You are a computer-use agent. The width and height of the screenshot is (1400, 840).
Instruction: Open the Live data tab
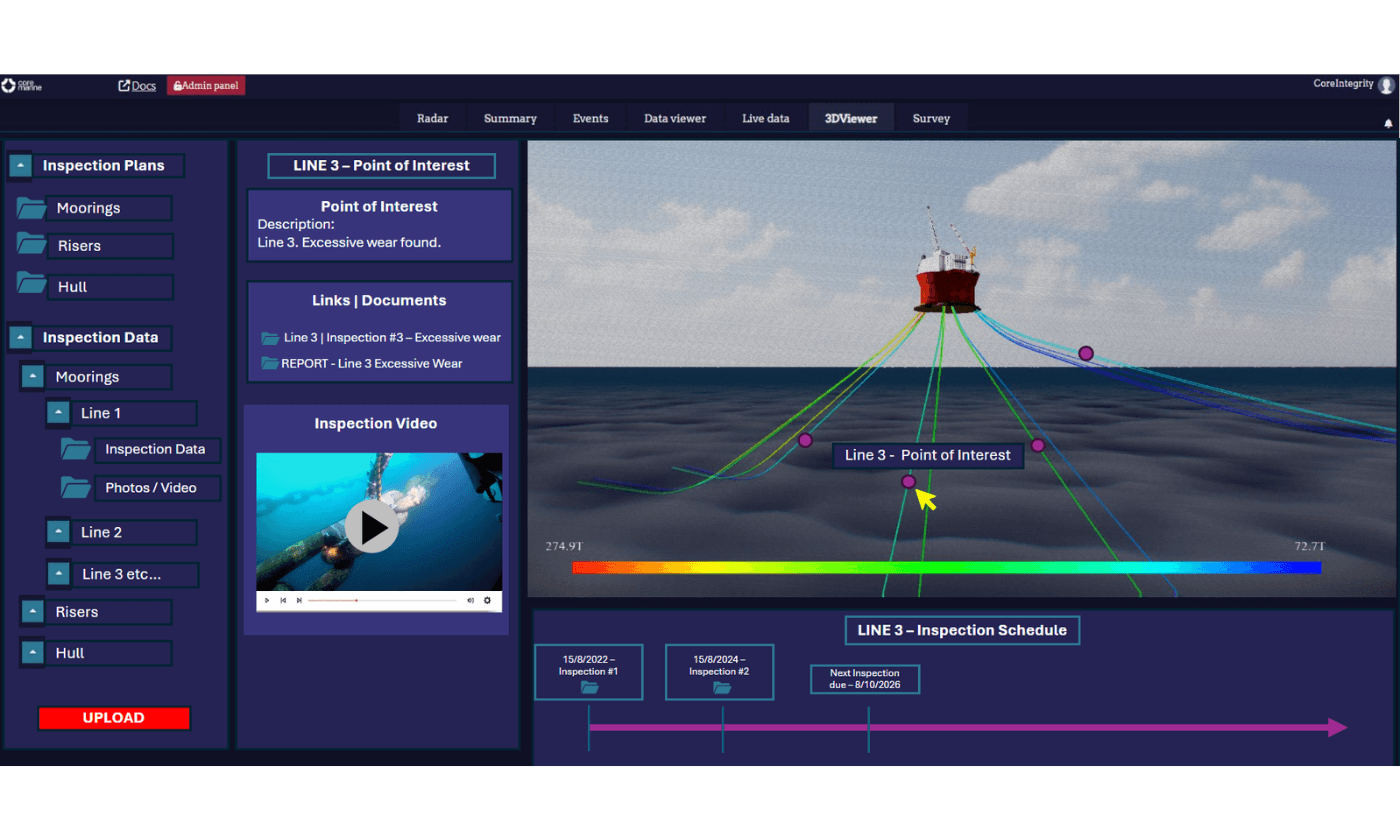765,118
